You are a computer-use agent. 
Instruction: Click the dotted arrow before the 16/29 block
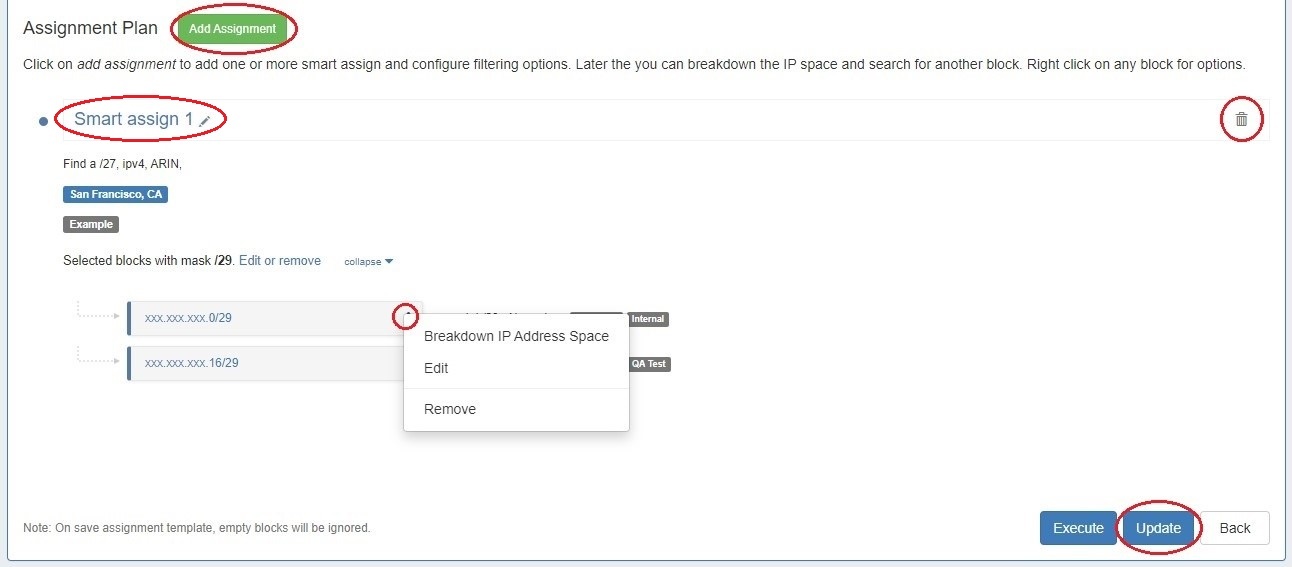click(98, 359)
